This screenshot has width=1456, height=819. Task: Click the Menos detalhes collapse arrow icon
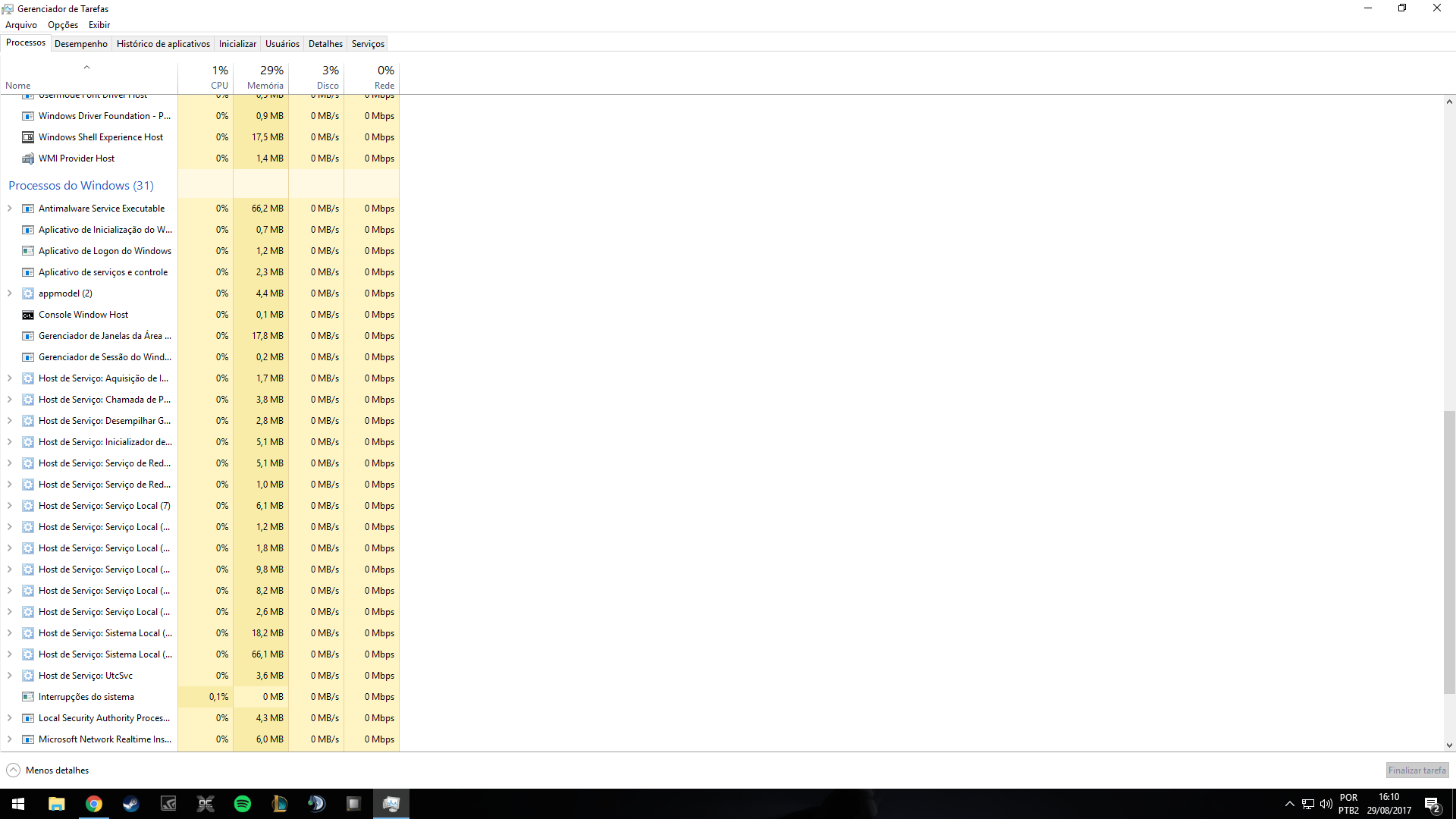[x=13, y=770]
